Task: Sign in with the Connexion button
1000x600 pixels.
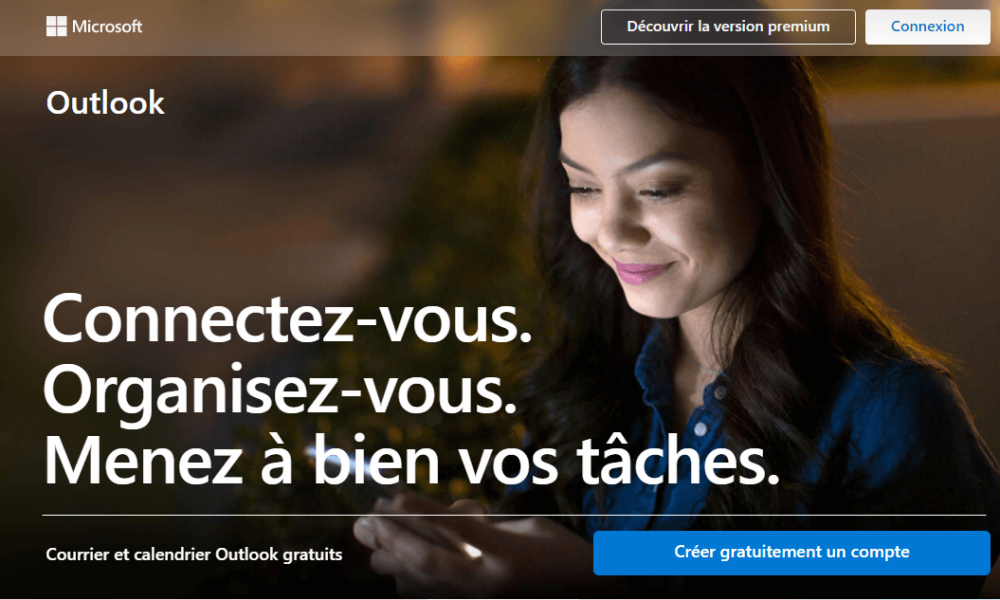Action: click(927, 27)
